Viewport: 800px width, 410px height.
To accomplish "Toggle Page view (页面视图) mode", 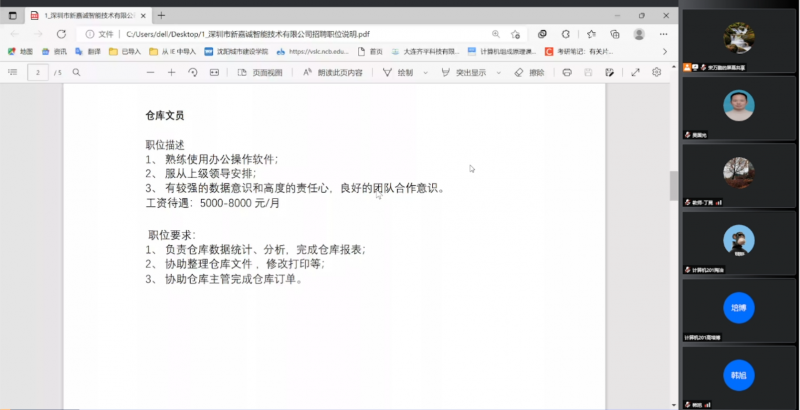I will [x=260, y=72].
